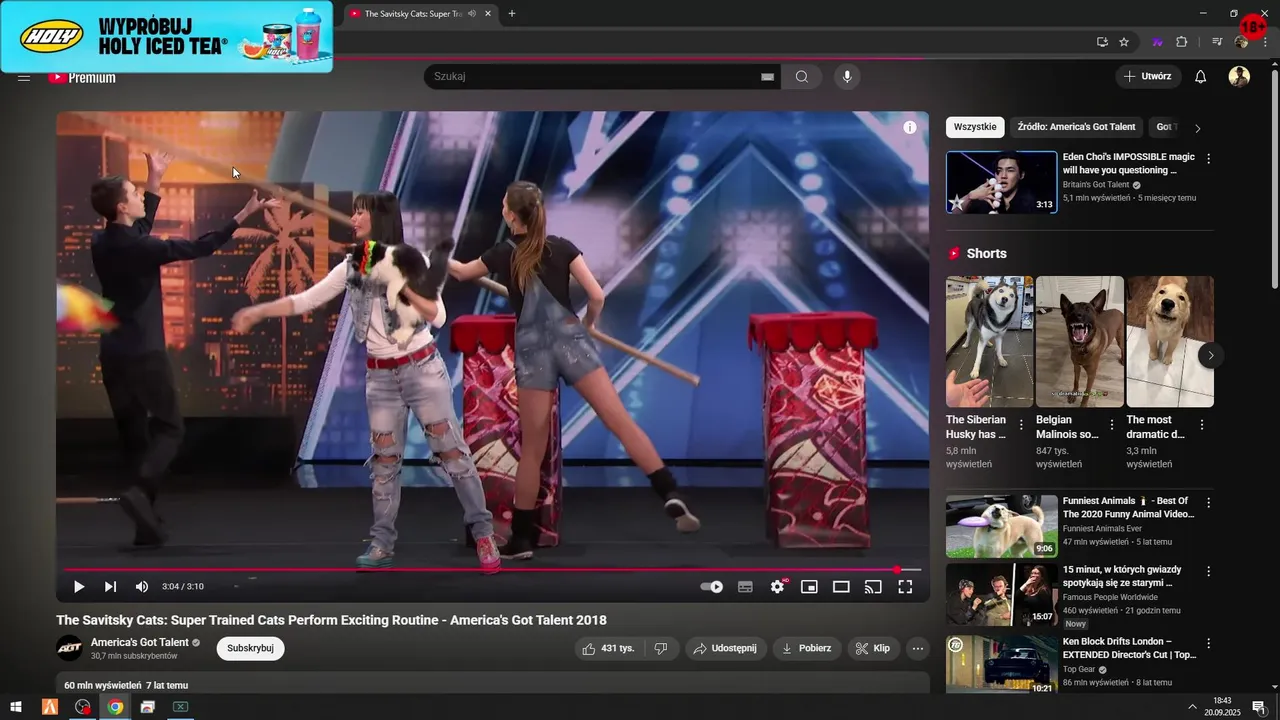Image resolution: width=1280 pixels, height=720 pixels.
Task: Click the Utwórz create button
Action: click(x=1148, y=77)
